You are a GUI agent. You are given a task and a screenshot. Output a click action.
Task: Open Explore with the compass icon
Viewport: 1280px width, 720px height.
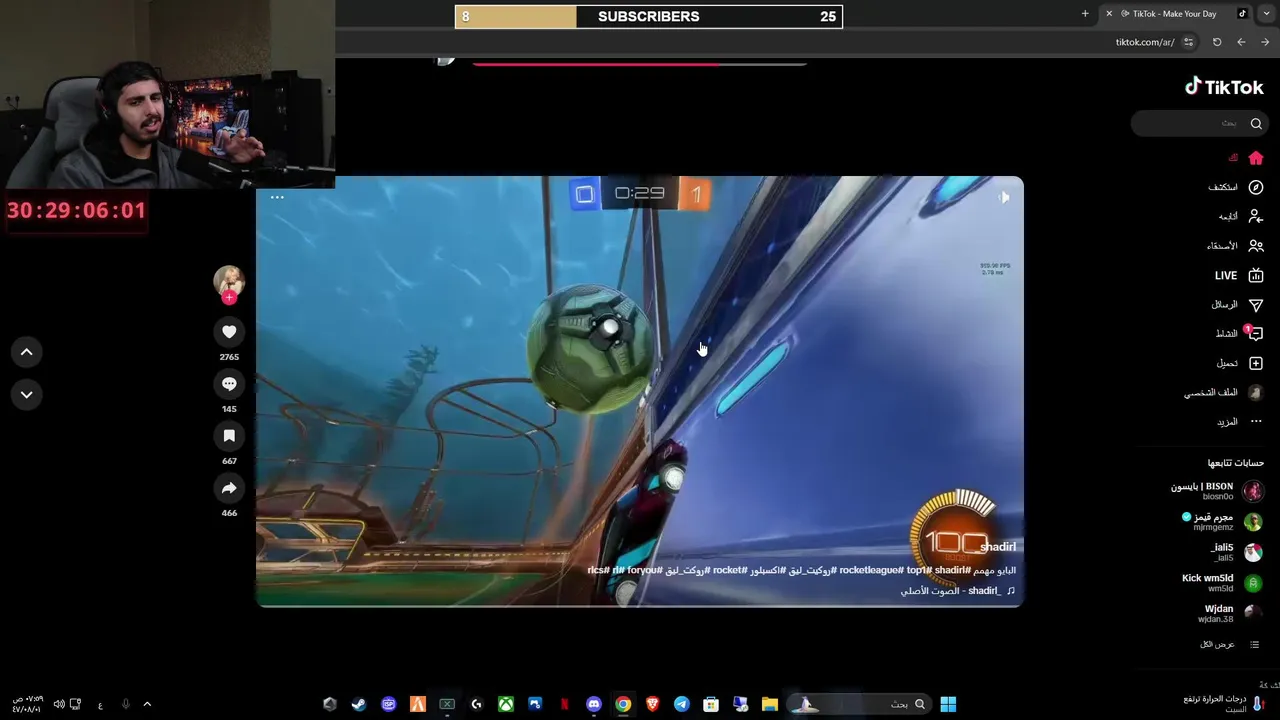[x=1256, y=187]
